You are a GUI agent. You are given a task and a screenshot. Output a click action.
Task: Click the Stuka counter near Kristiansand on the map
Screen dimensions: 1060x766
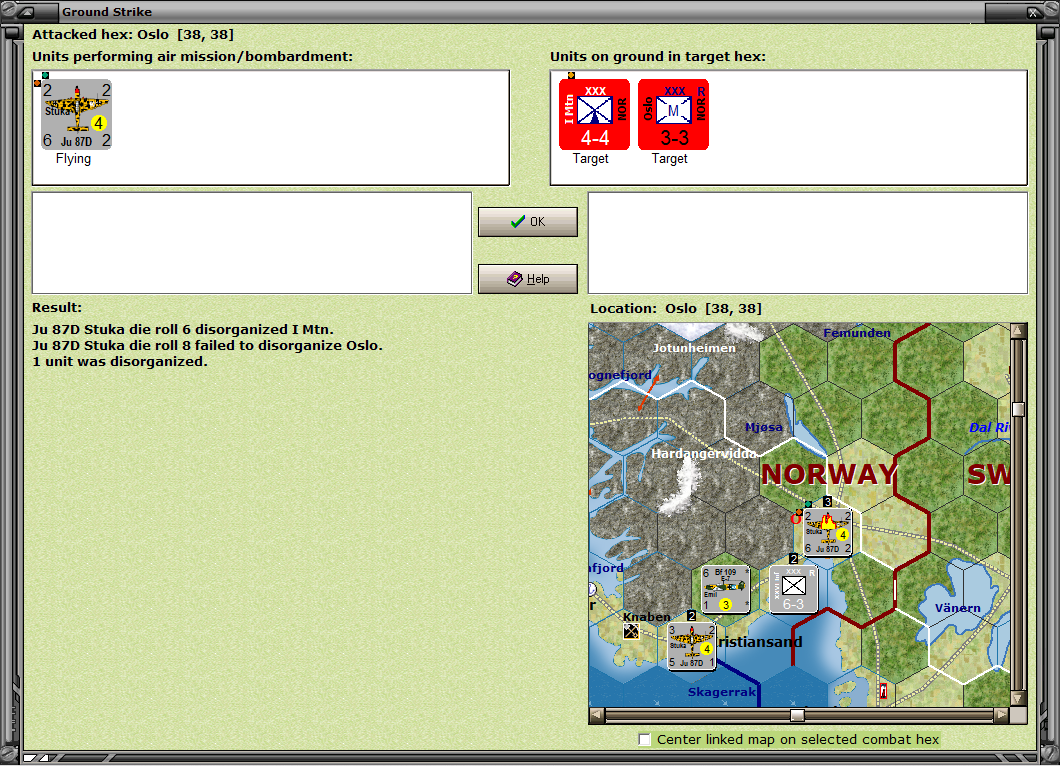click(691, 646)
